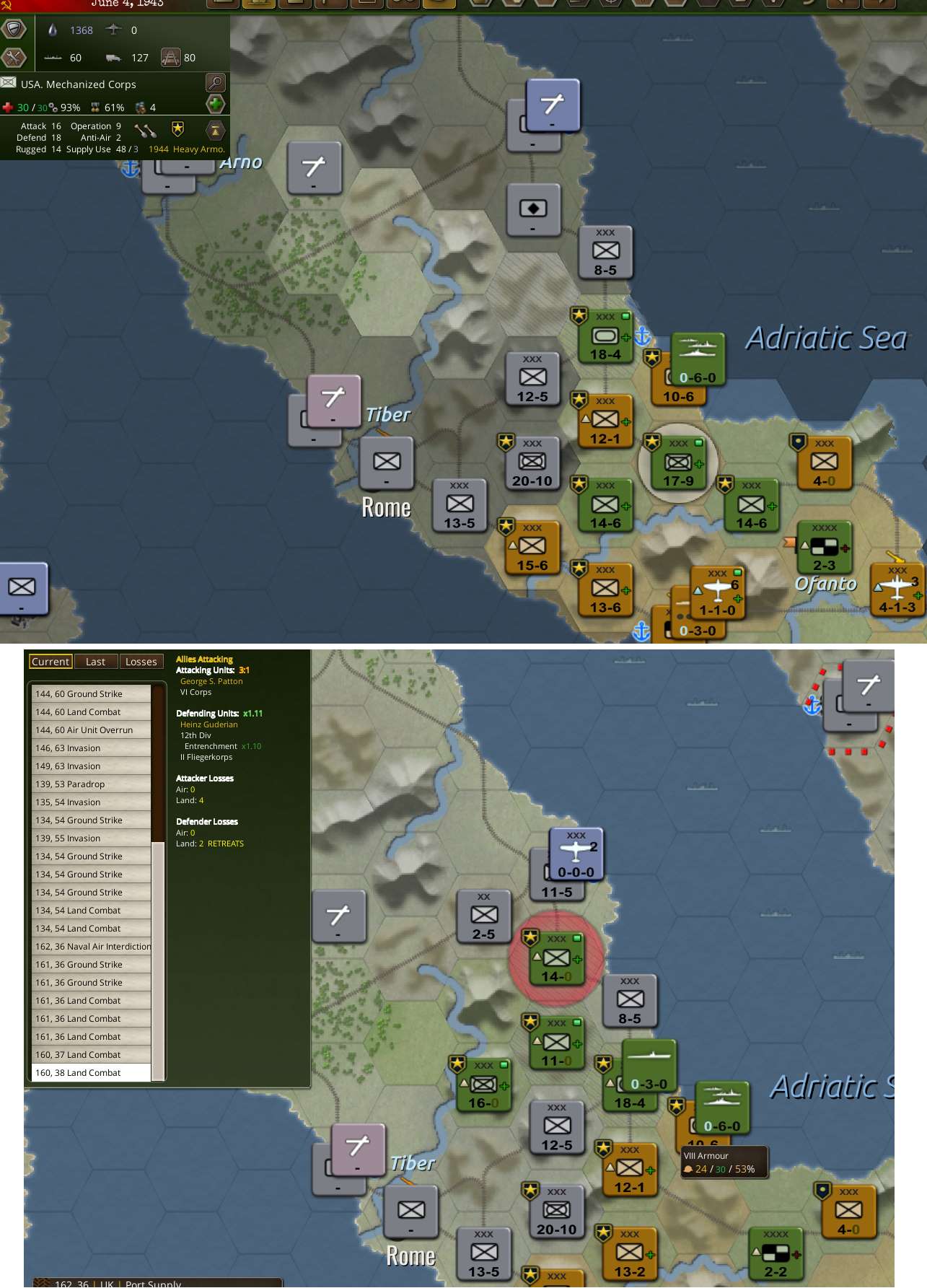Select the blue 0-0-0 air unit counter
This screenshot has width=927, height=1288.
[x=576, y=854]
